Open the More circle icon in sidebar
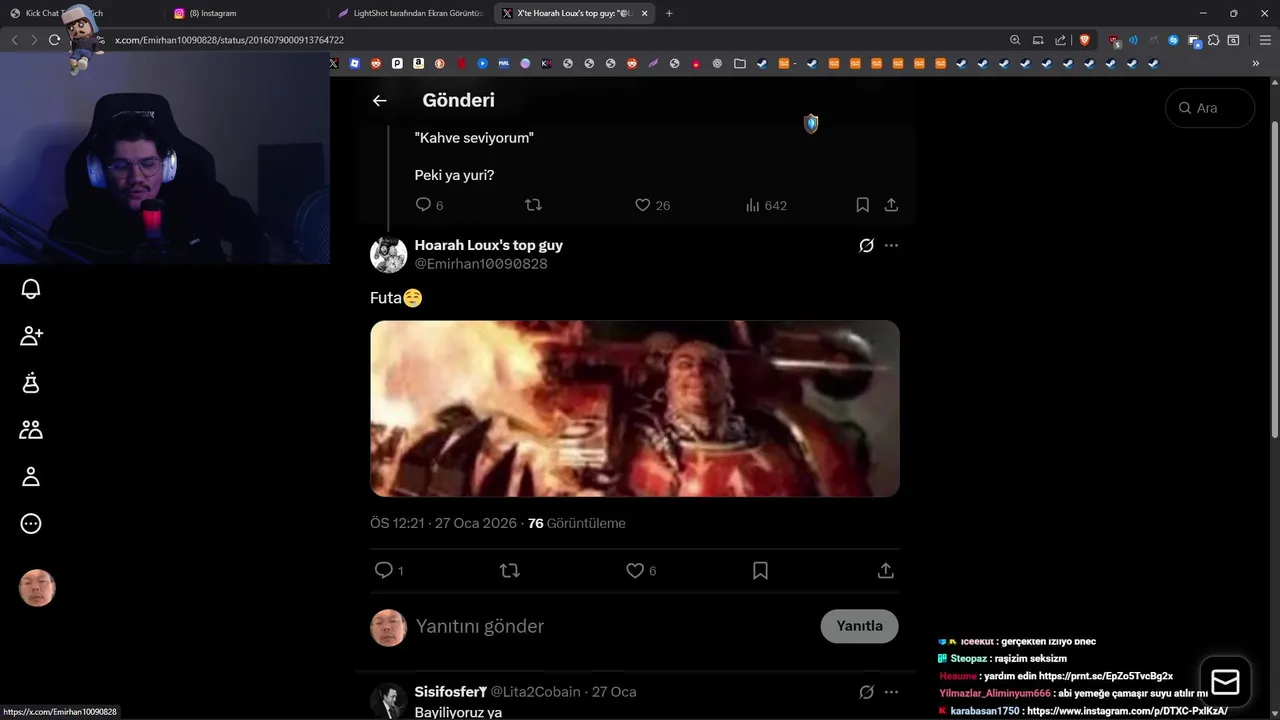Image resolution: width=1280 pixels, height=720 pixels. click(31, 524)
